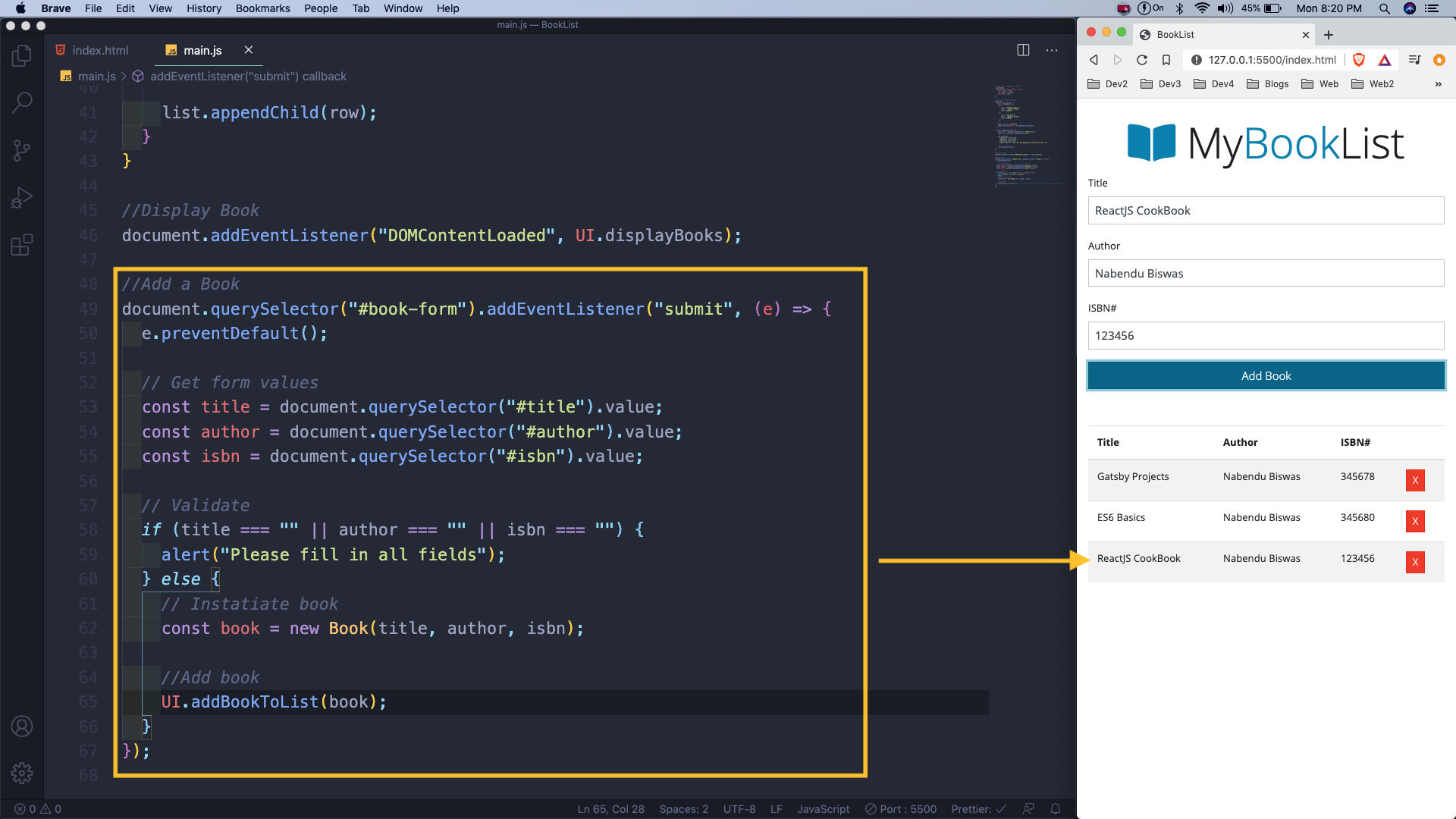The image size is (1456, 819).
Task: Click the addEventListener callback breadcrumb
Action: tap(240, 77)
